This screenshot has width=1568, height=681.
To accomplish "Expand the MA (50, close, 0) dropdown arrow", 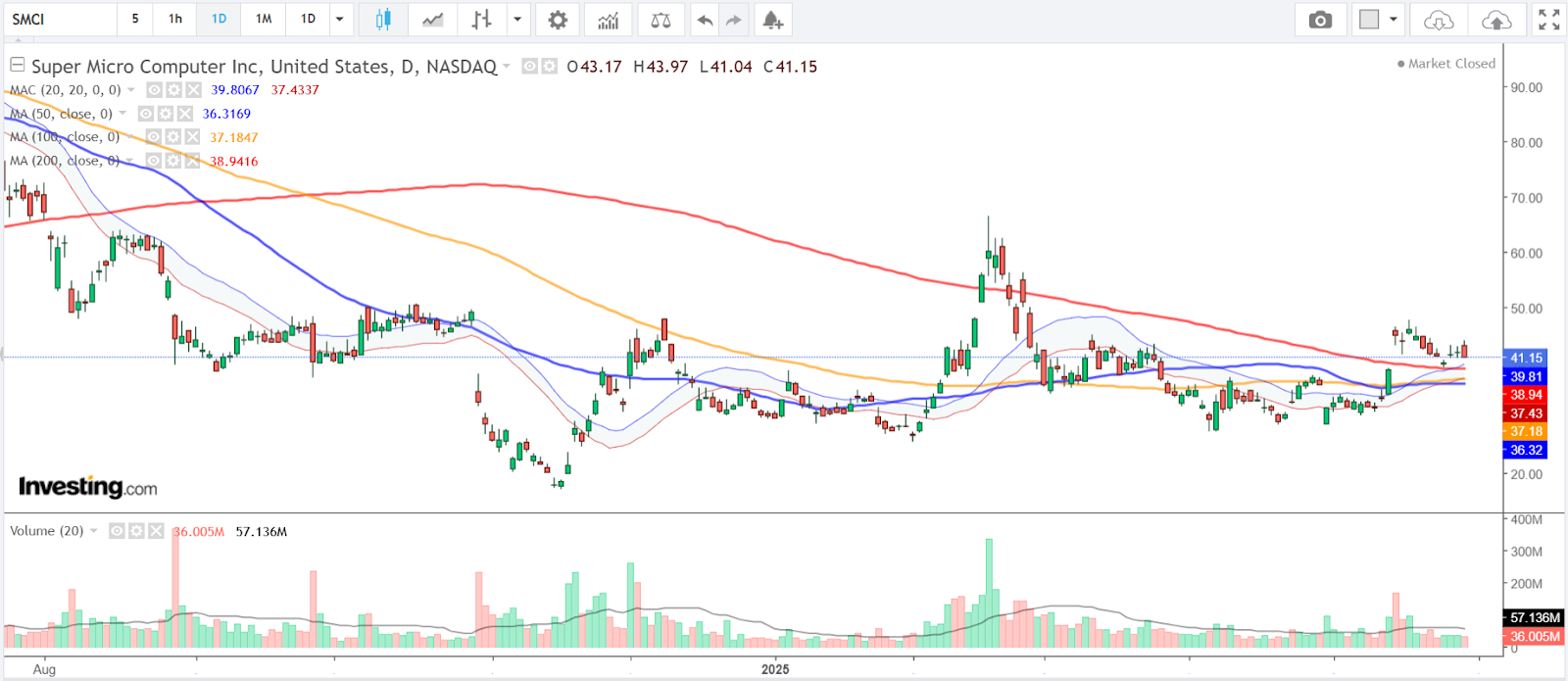I will pyautogui.click(x=122, y=114).
